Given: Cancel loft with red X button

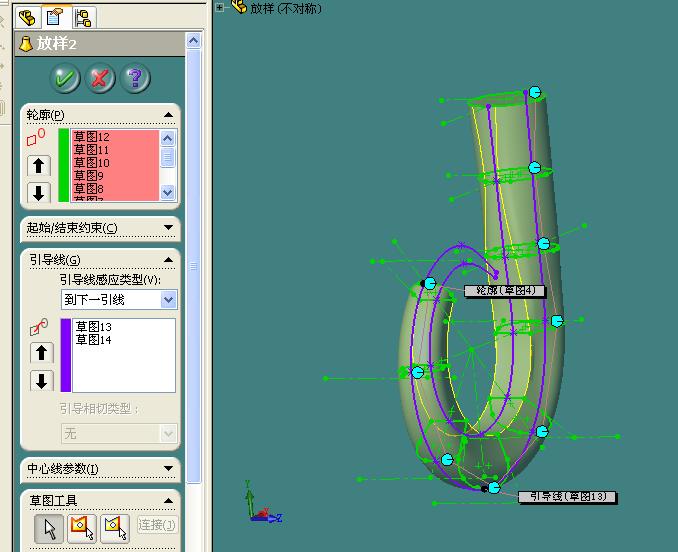Looking at the screenshot, I should (x=100, y=78).
